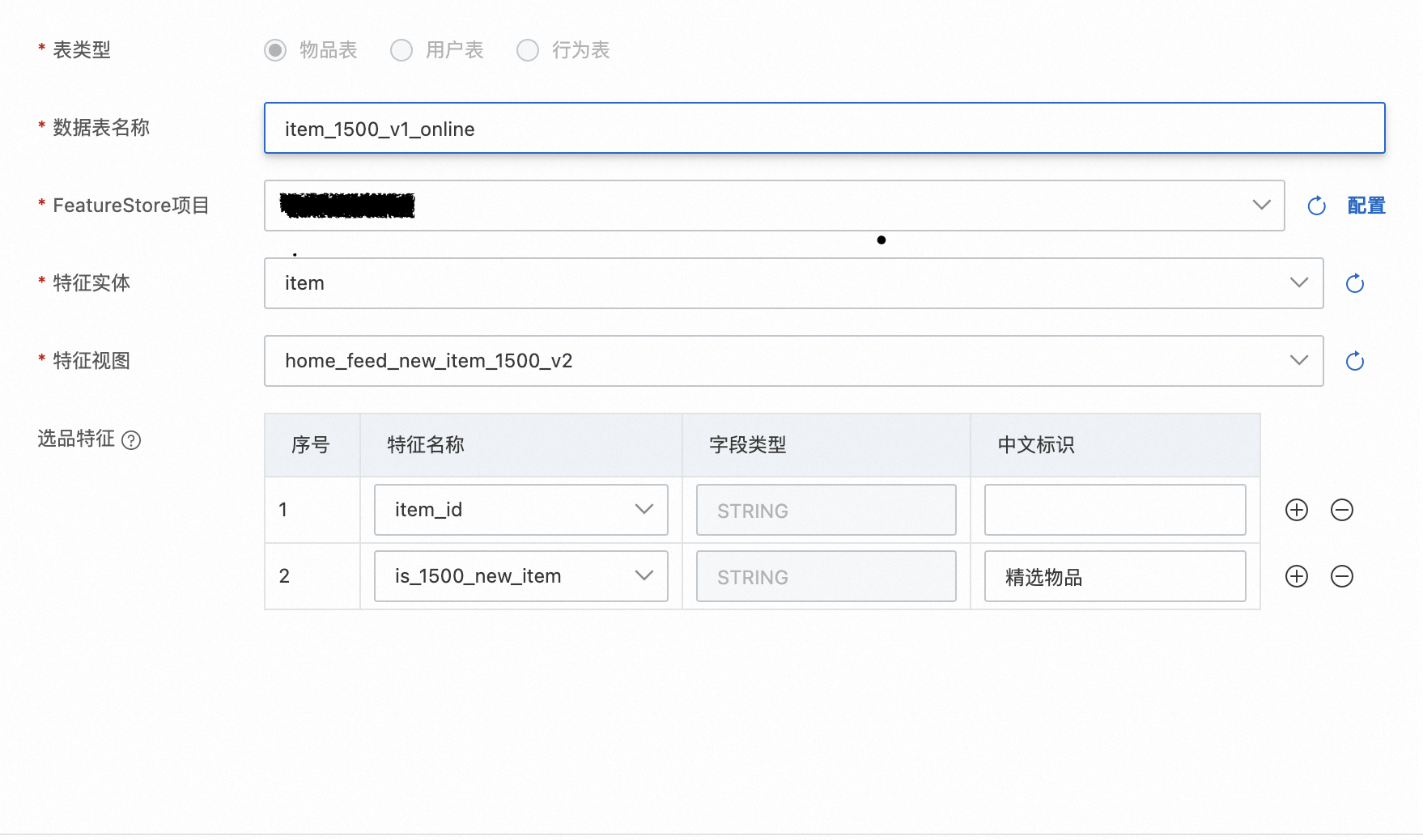Click the empty 中文标识 field for item_id
This screenshot has width=1423, height=840.
pyautogui.click(x=1115, y=510)
